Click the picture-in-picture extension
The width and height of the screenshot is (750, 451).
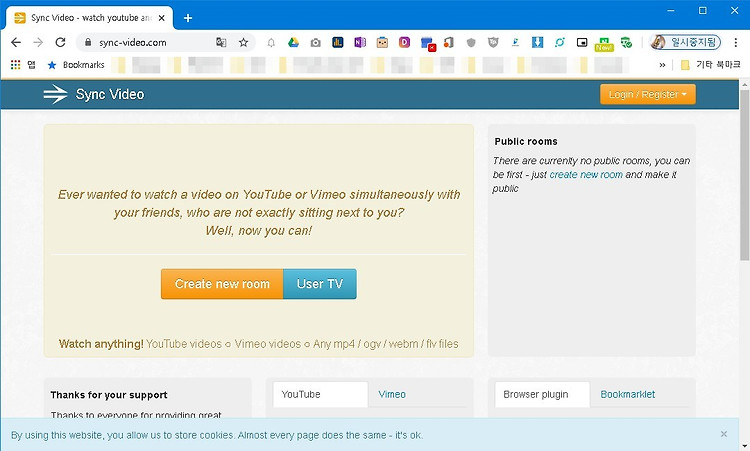click(582, 43)
